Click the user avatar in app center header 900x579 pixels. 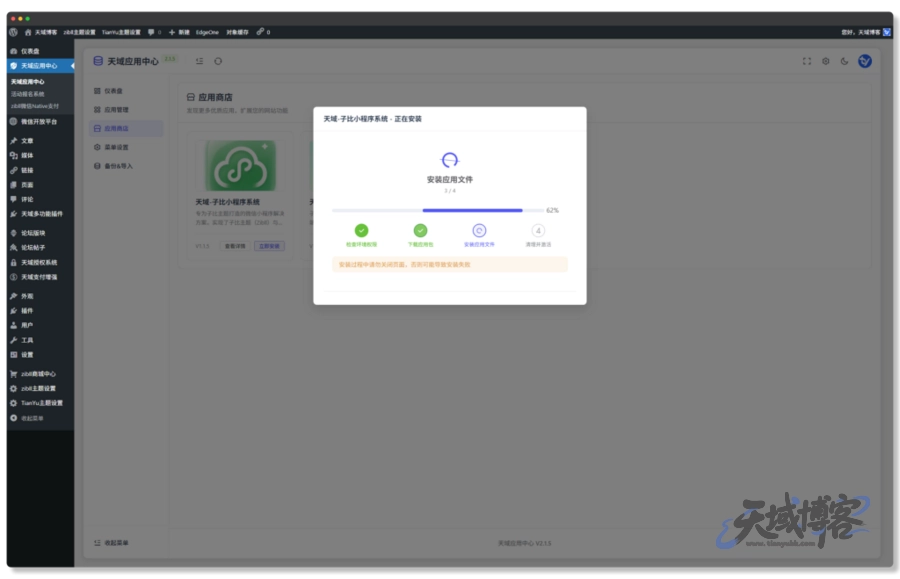point(865,61)
